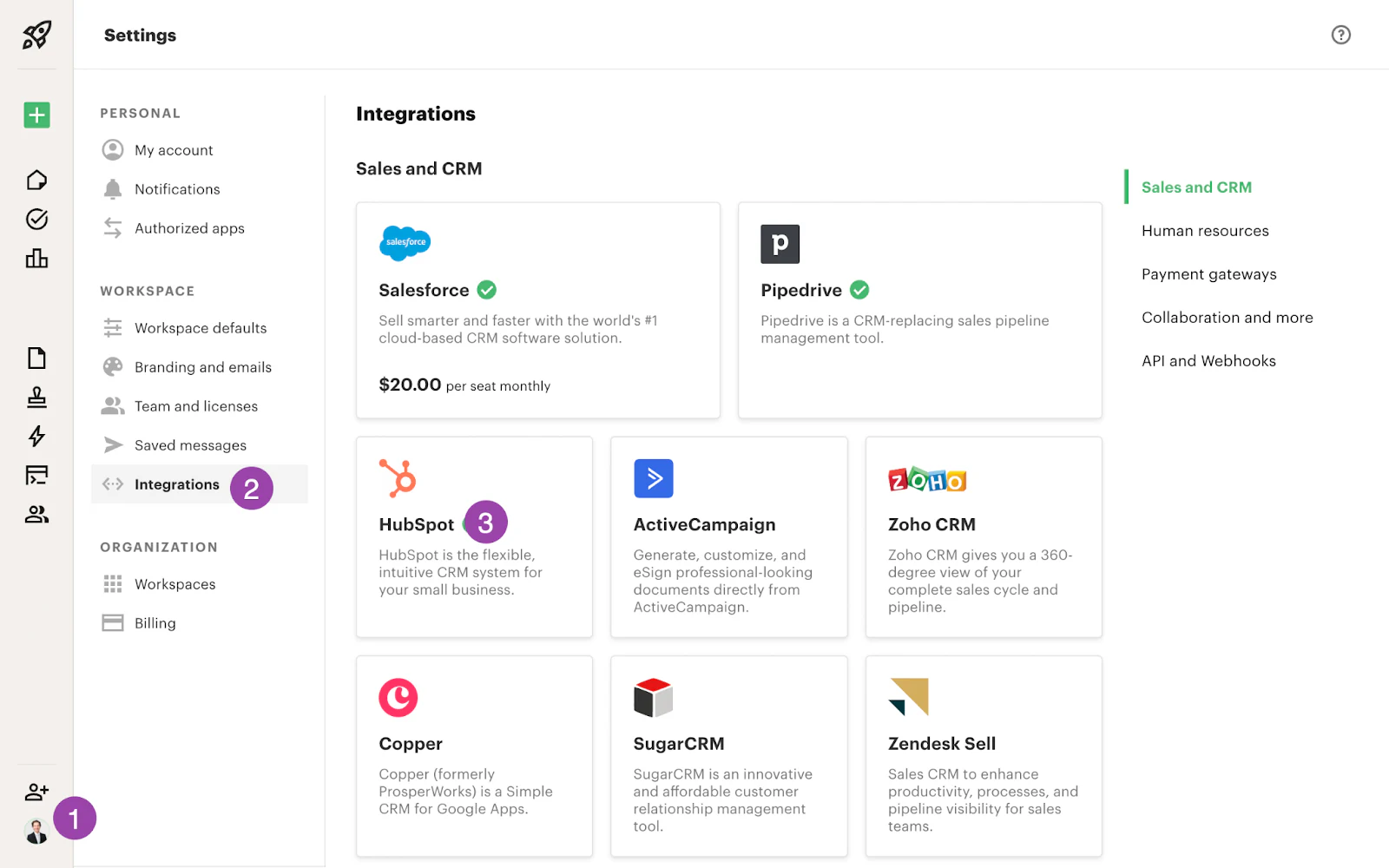Screen dimensions: 1389x868
Task: Jump to Human resources section
Action: coord(1205,231)
